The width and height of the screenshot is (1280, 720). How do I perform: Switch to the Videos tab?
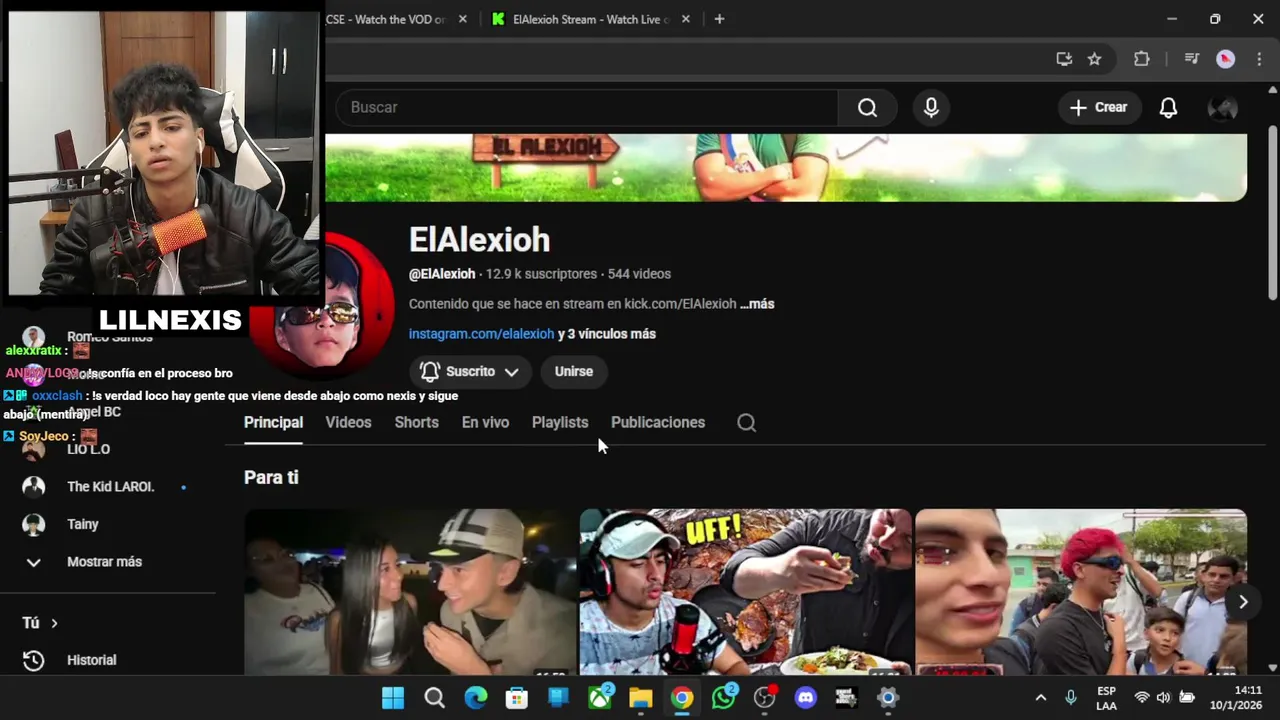(348, 422)
